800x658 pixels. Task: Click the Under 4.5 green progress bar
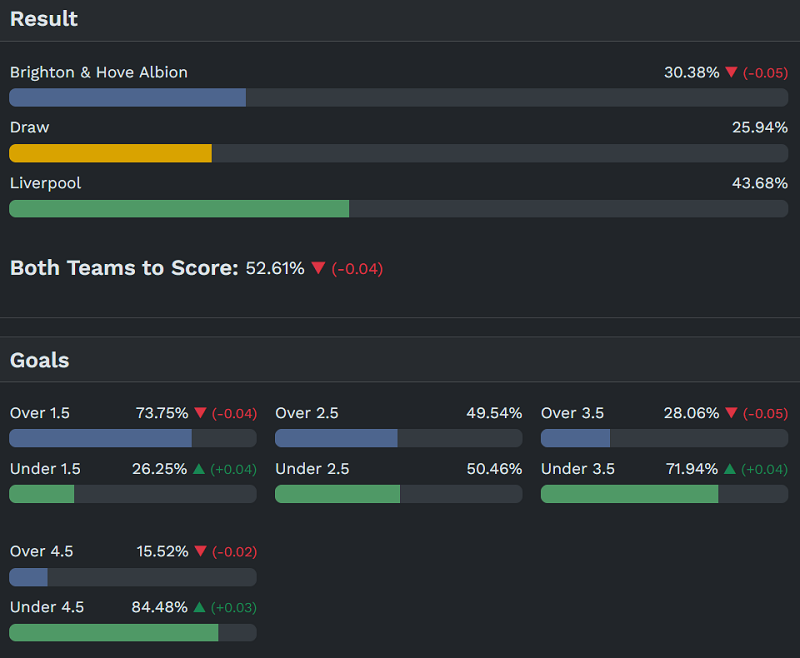tap(113, 632)
